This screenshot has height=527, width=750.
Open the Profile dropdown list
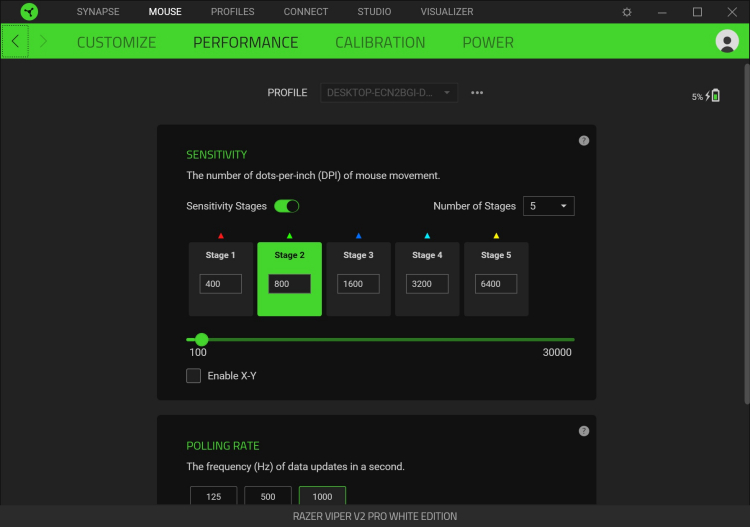pyautogui.click(x=388, y=93)
